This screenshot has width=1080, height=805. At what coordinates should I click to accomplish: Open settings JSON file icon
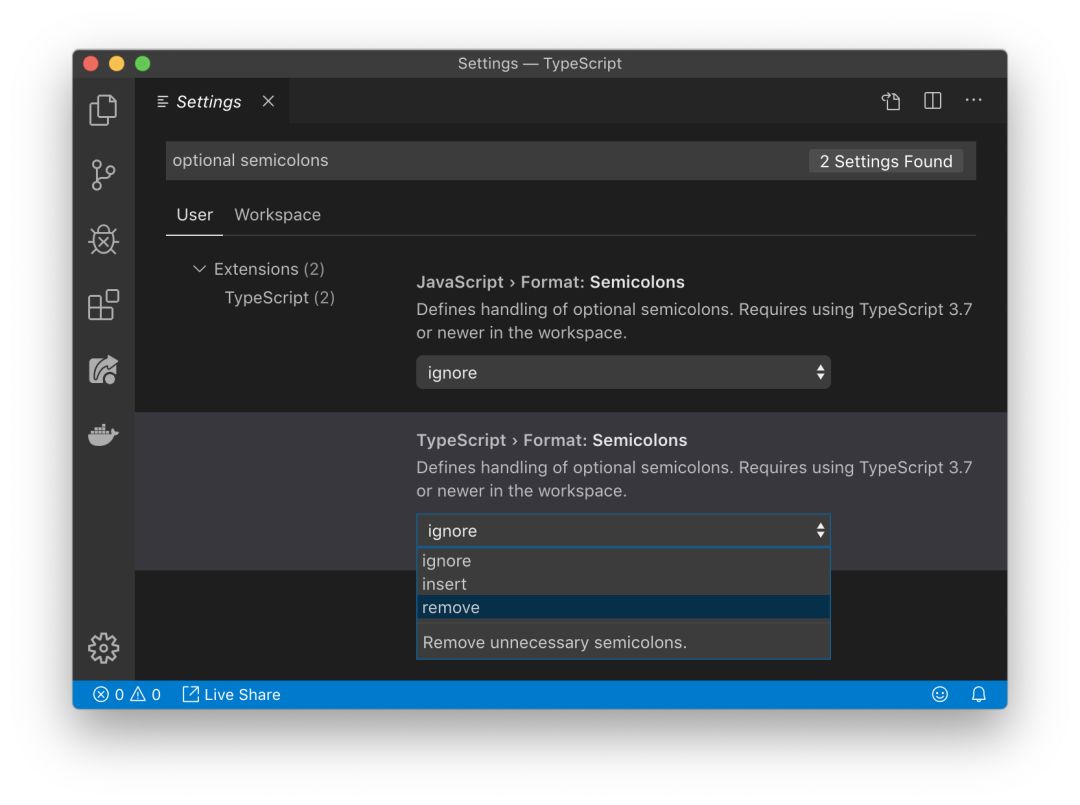[891, 101]
